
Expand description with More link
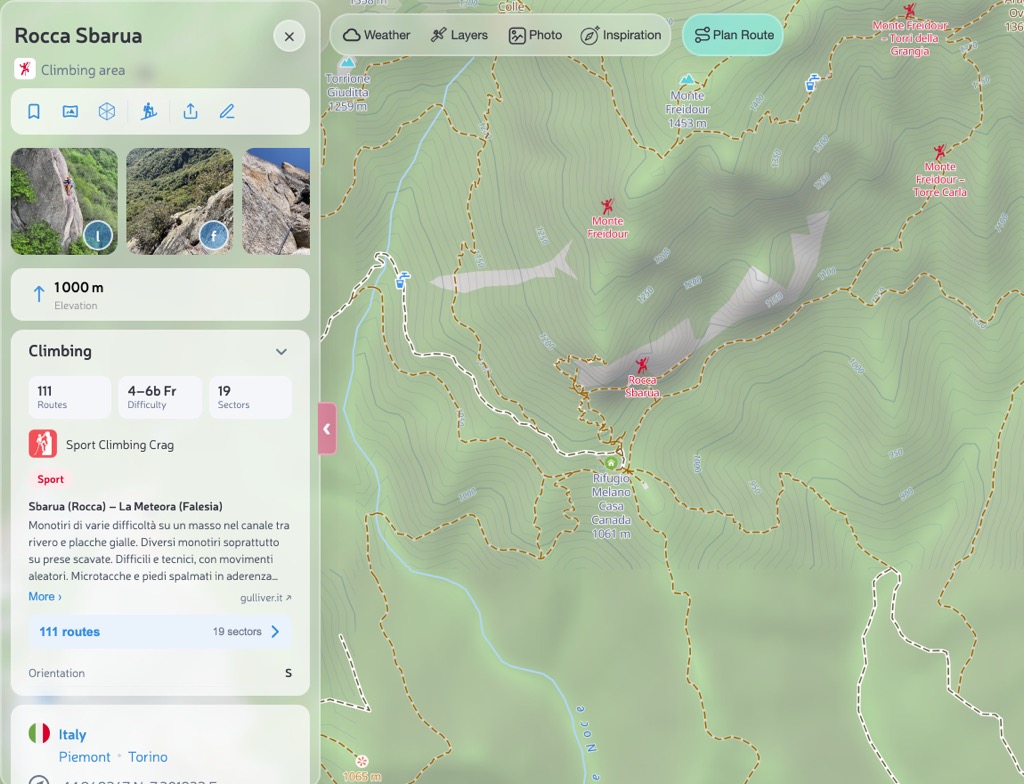[45, 596]
